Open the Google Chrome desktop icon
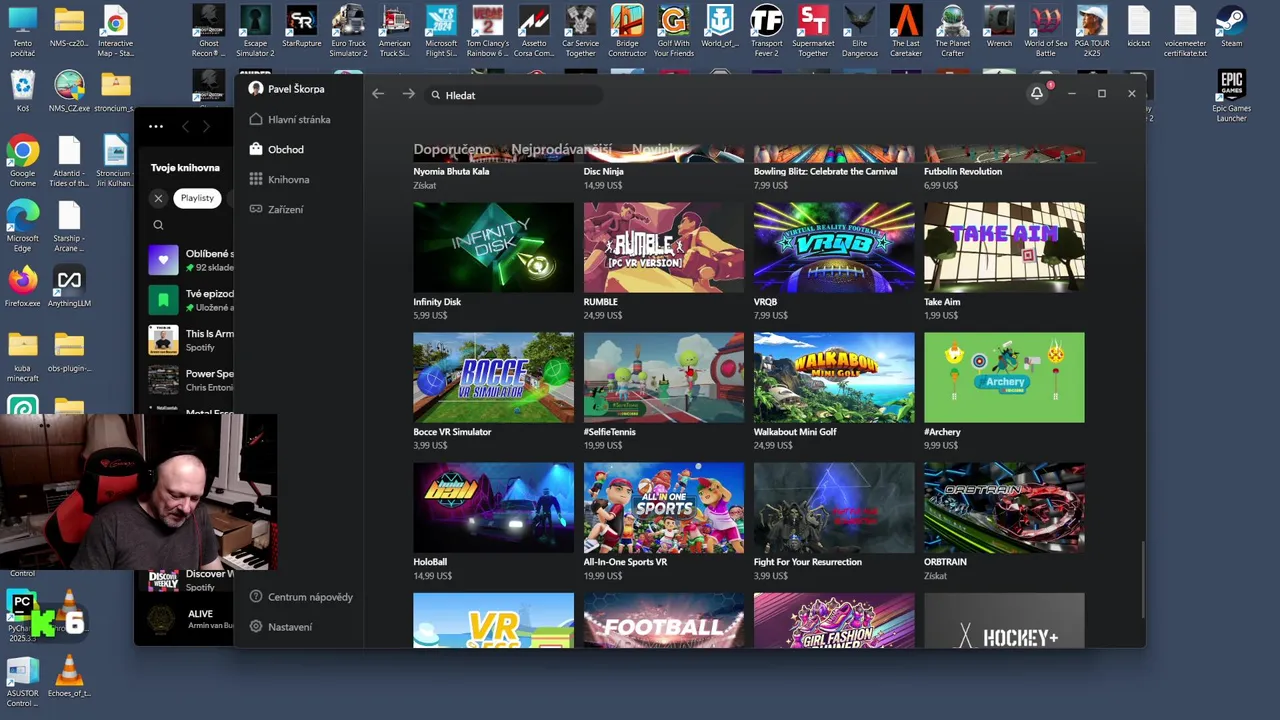 tap(22, 161)
